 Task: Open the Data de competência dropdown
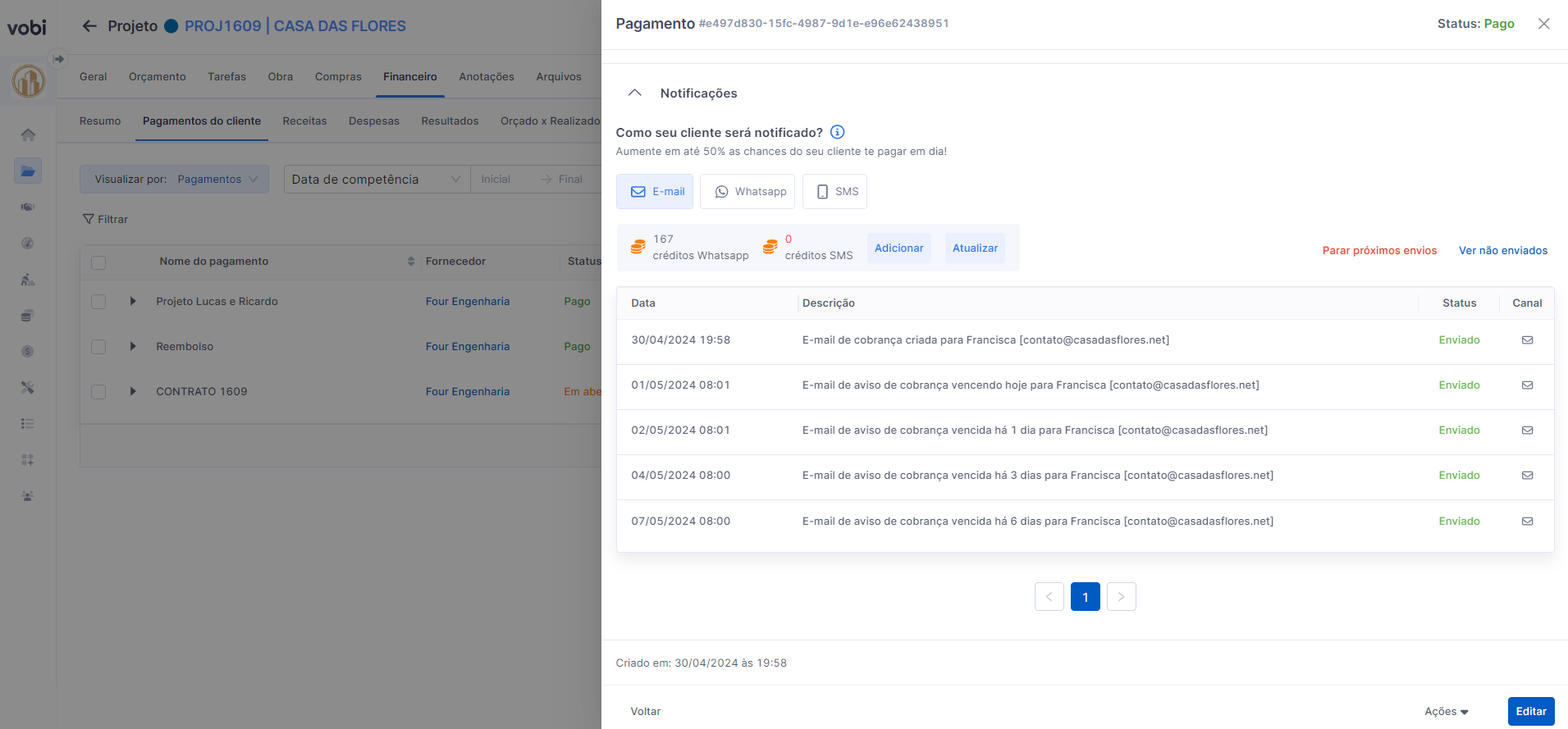(x=377, y=180)
